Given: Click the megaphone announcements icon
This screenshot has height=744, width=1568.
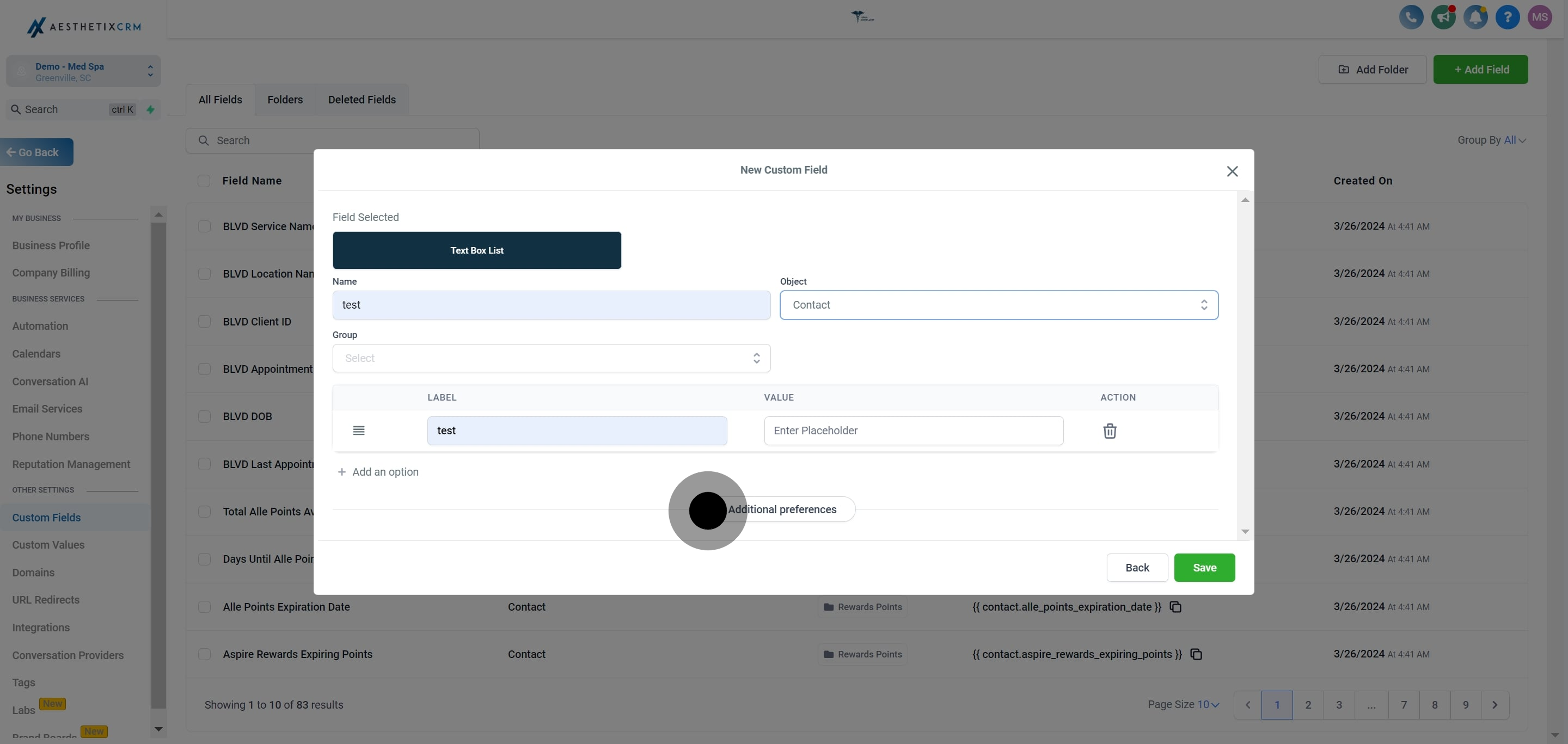Looking at the screenshot, I should tap(1443, 17).
